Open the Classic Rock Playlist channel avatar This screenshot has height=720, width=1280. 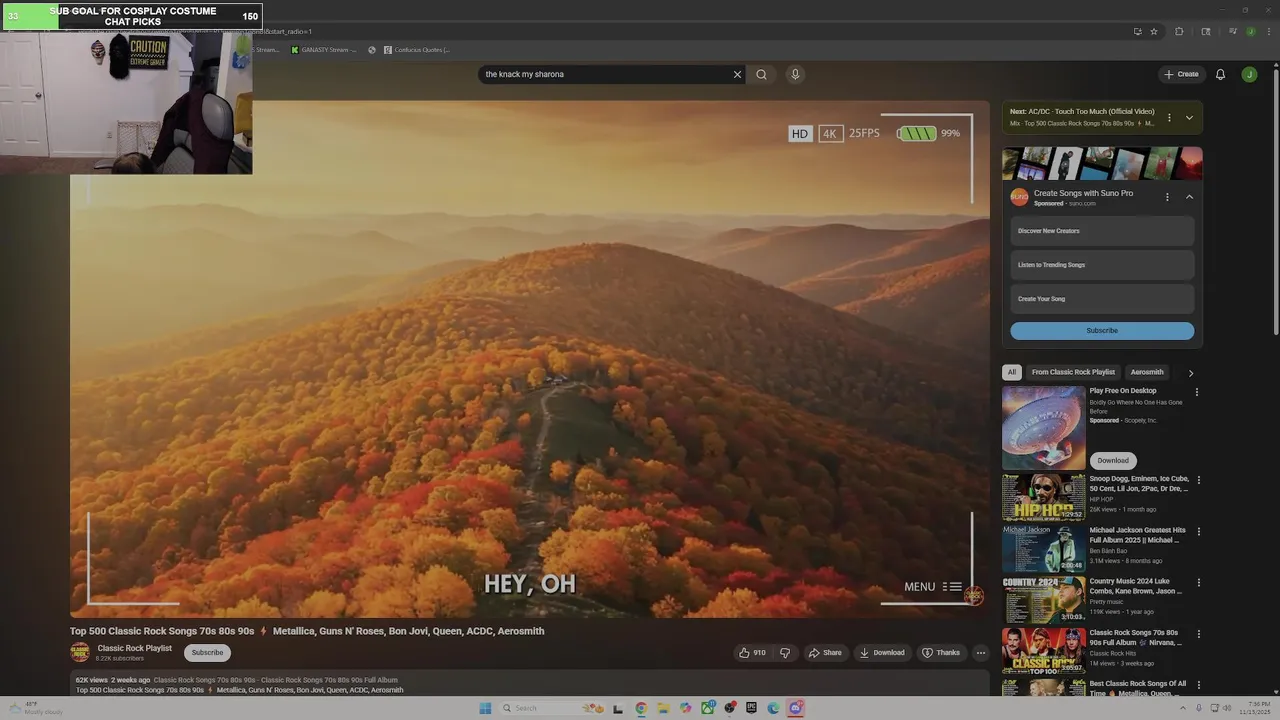coord(80,652)
